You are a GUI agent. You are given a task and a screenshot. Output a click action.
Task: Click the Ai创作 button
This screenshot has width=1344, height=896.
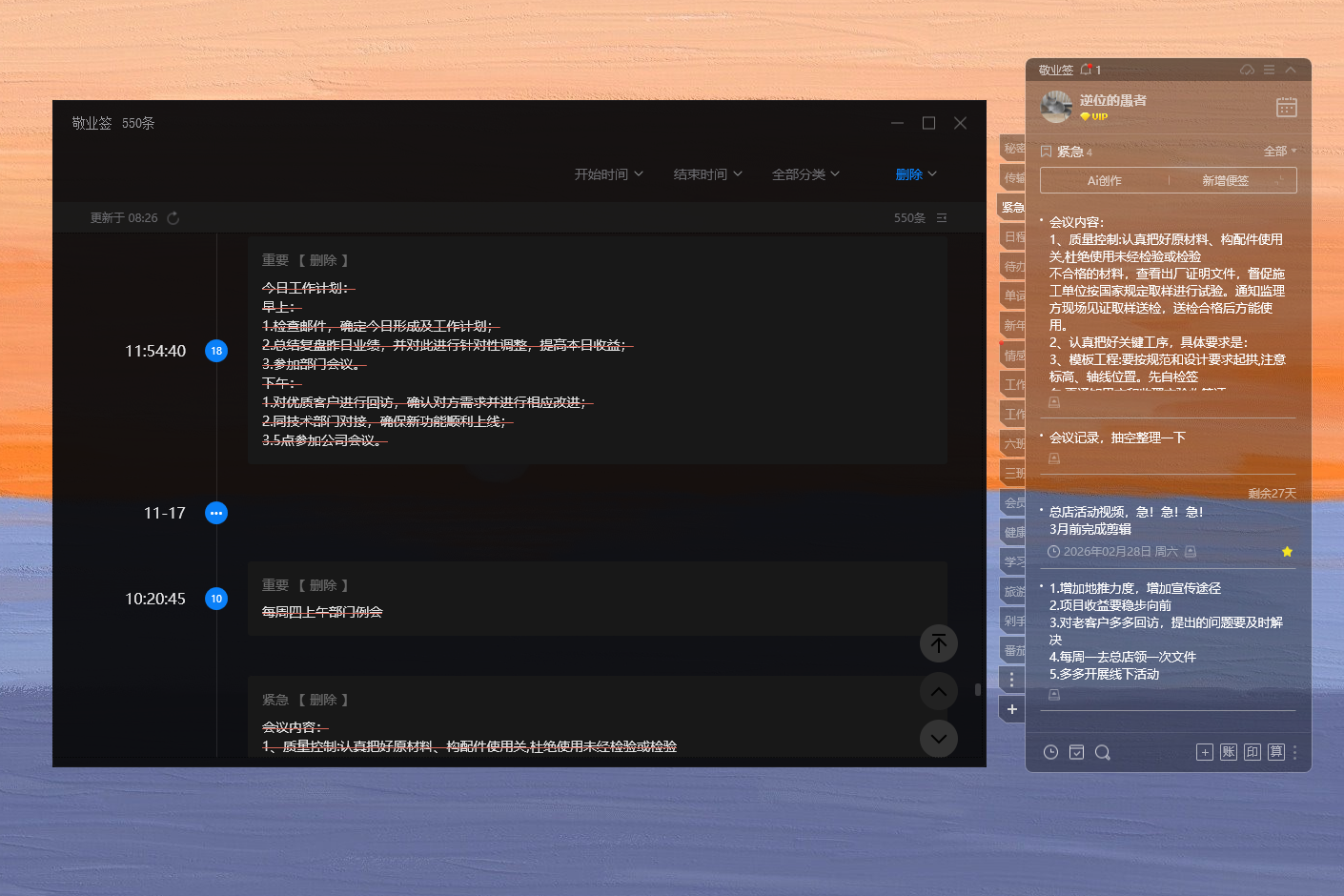tap(1104, 180)
